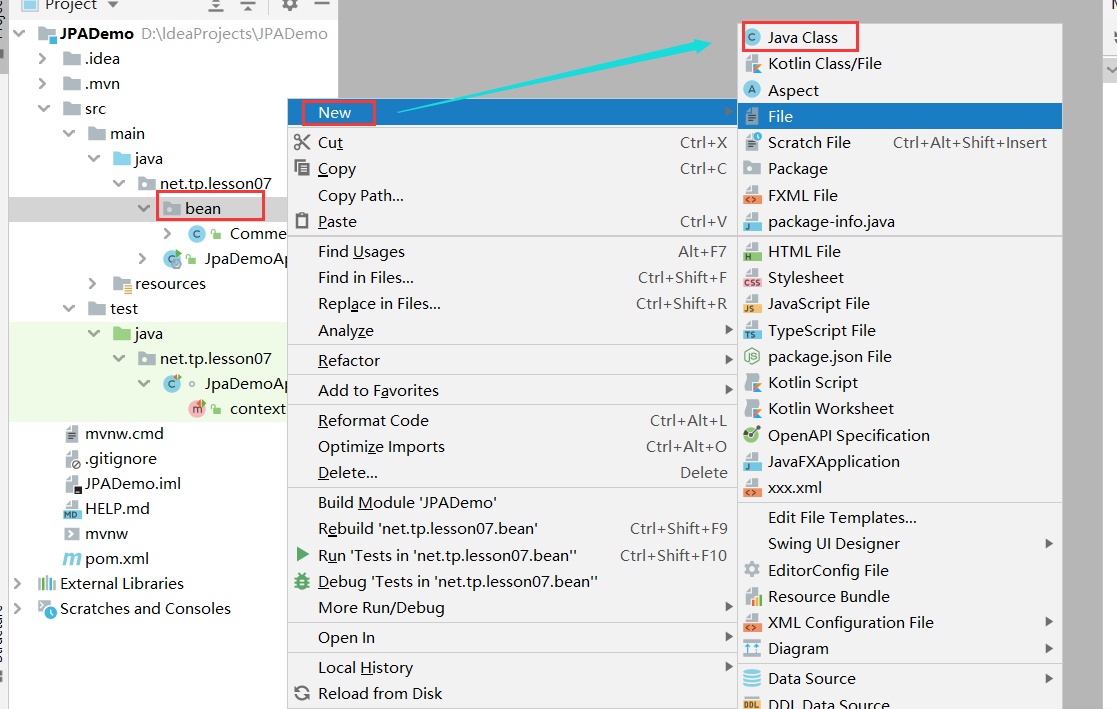This screenshot has height=709, width=1117.
Task: Select the bean package in tree
Action: [202, 209]
